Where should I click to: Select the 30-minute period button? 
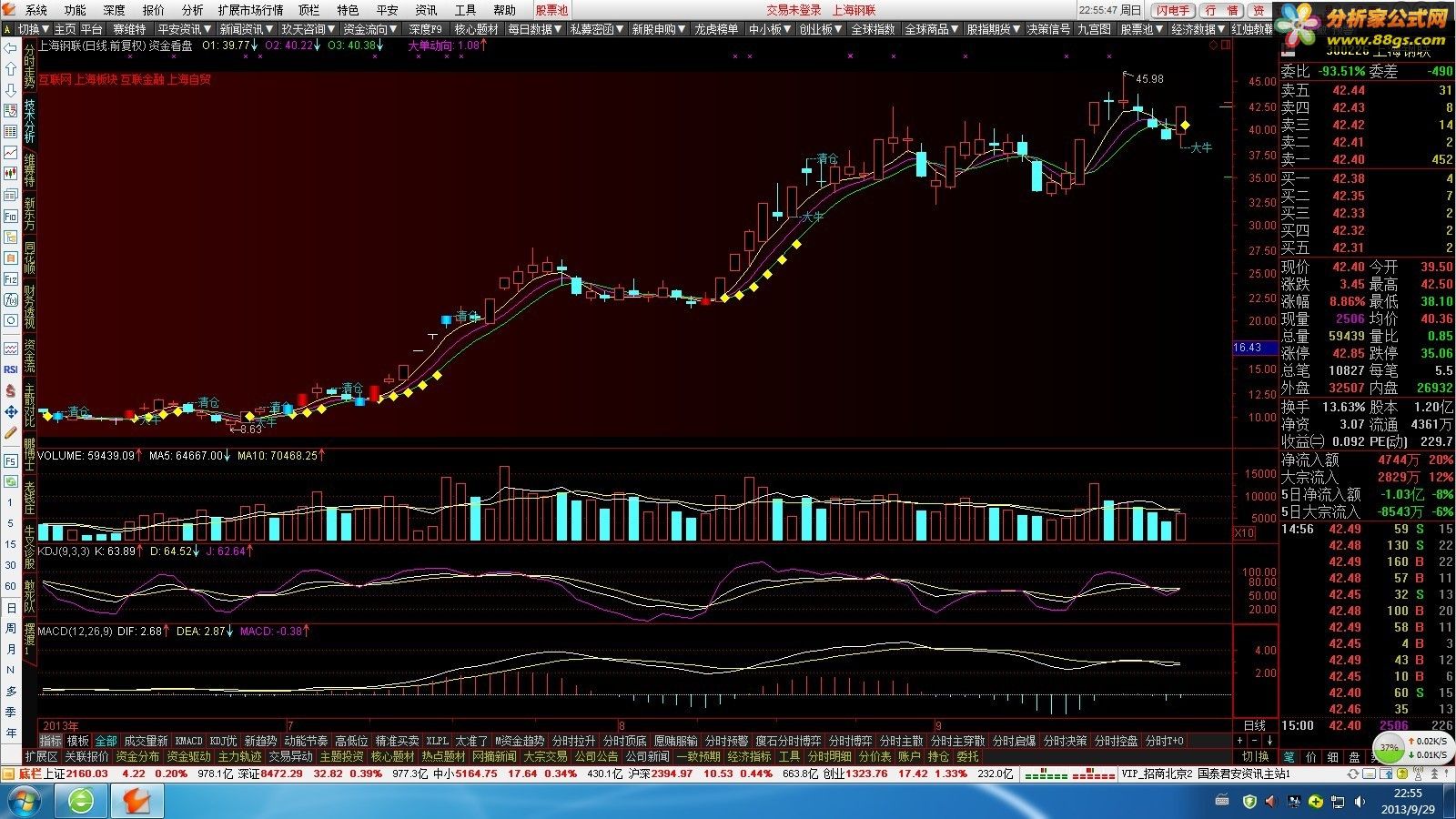pos(11,565)
